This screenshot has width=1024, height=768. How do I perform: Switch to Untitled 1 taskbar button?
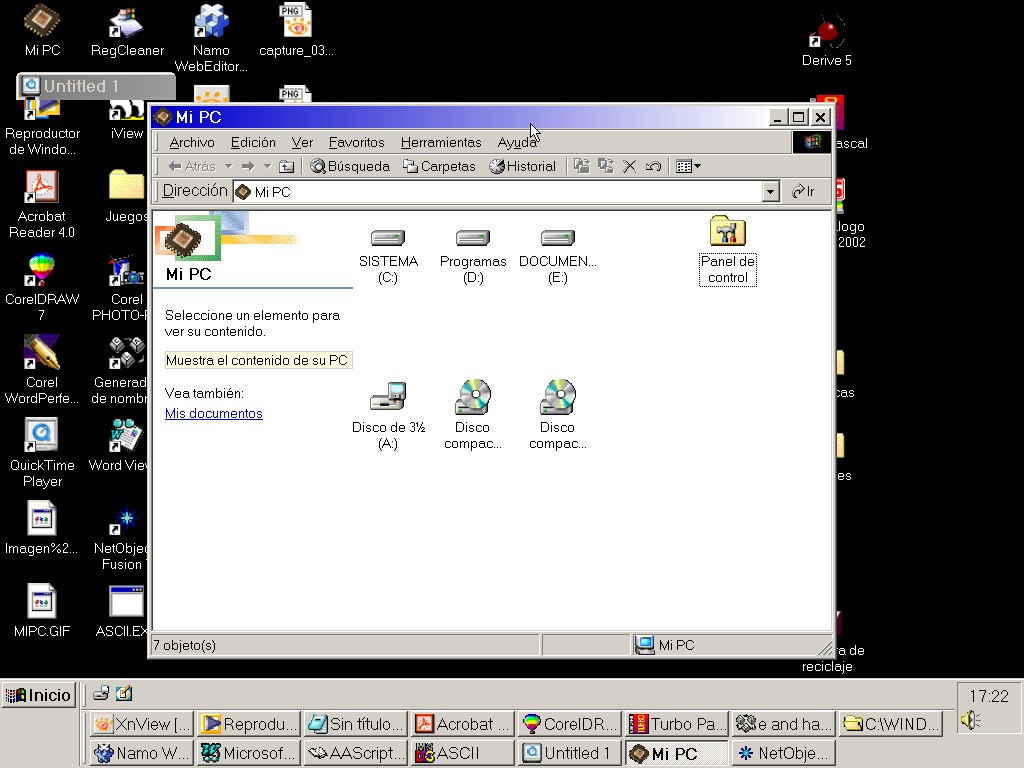570,753
